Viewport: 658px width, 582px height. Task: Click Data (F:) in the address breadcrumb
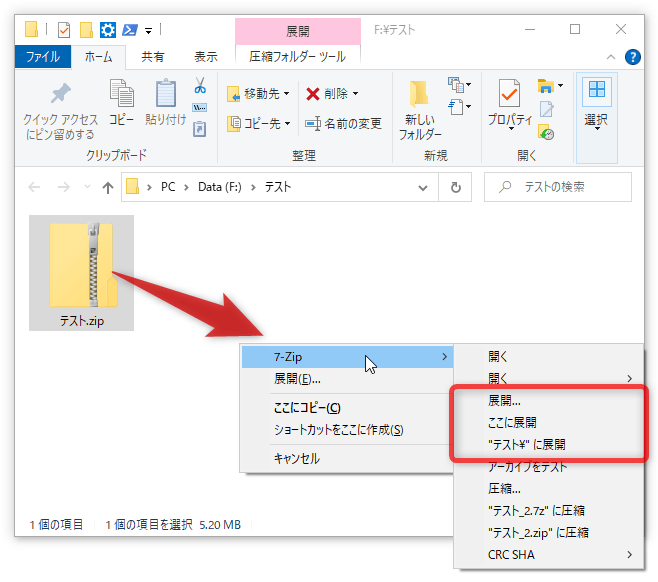tap(219, 187)
